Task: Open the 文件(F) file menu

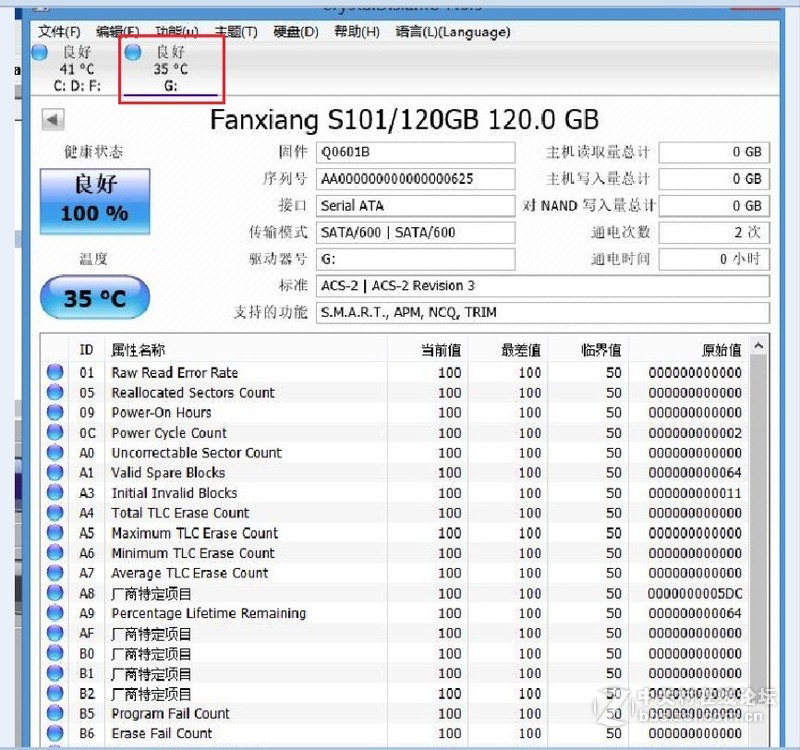Action: (x=58, y=31)
